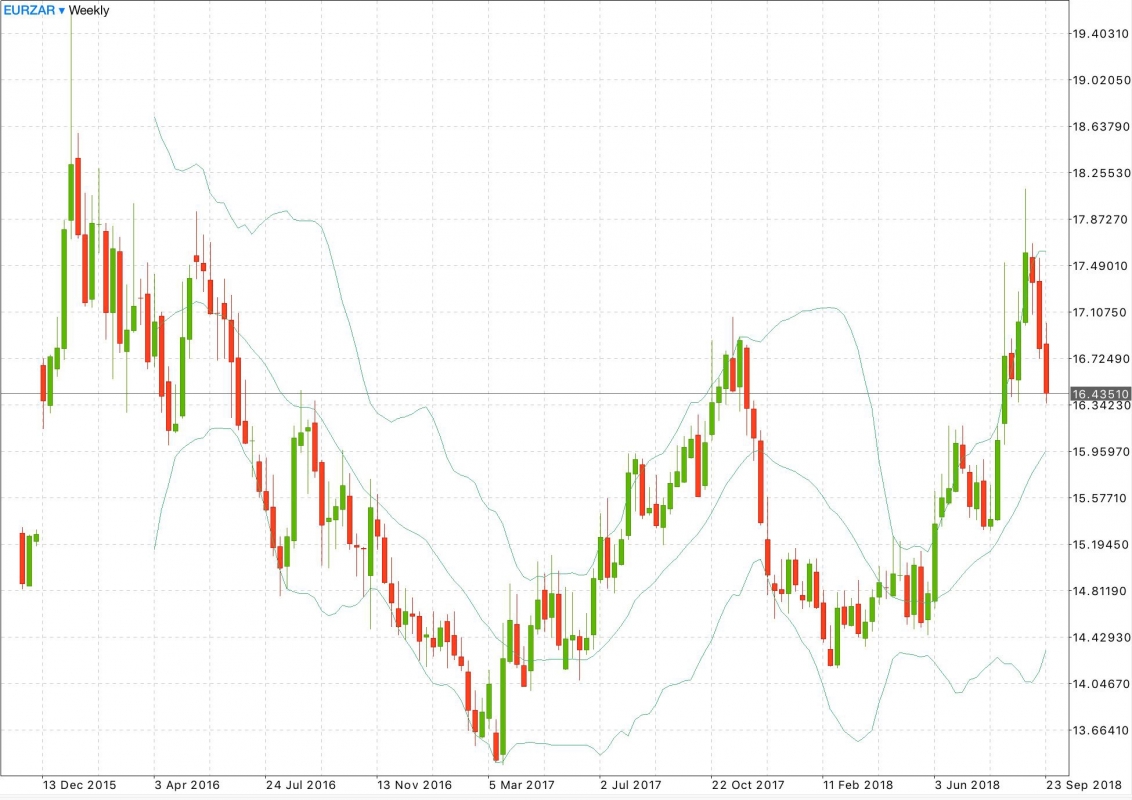1132x800 pixels.
Task: Click the 15.95970 price axis label
Action: [1100, 452]
